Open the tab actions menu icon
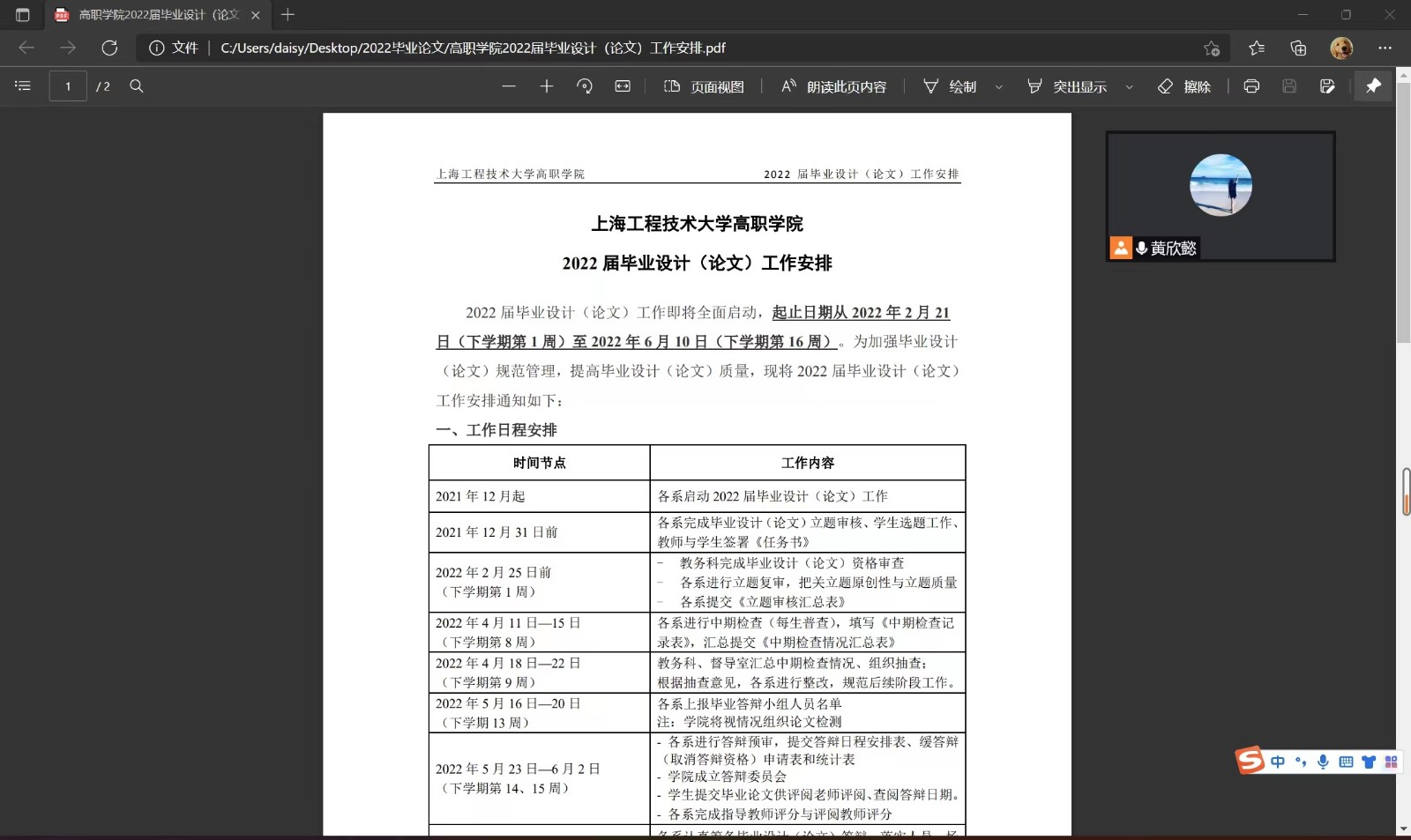 coord(23,15)
